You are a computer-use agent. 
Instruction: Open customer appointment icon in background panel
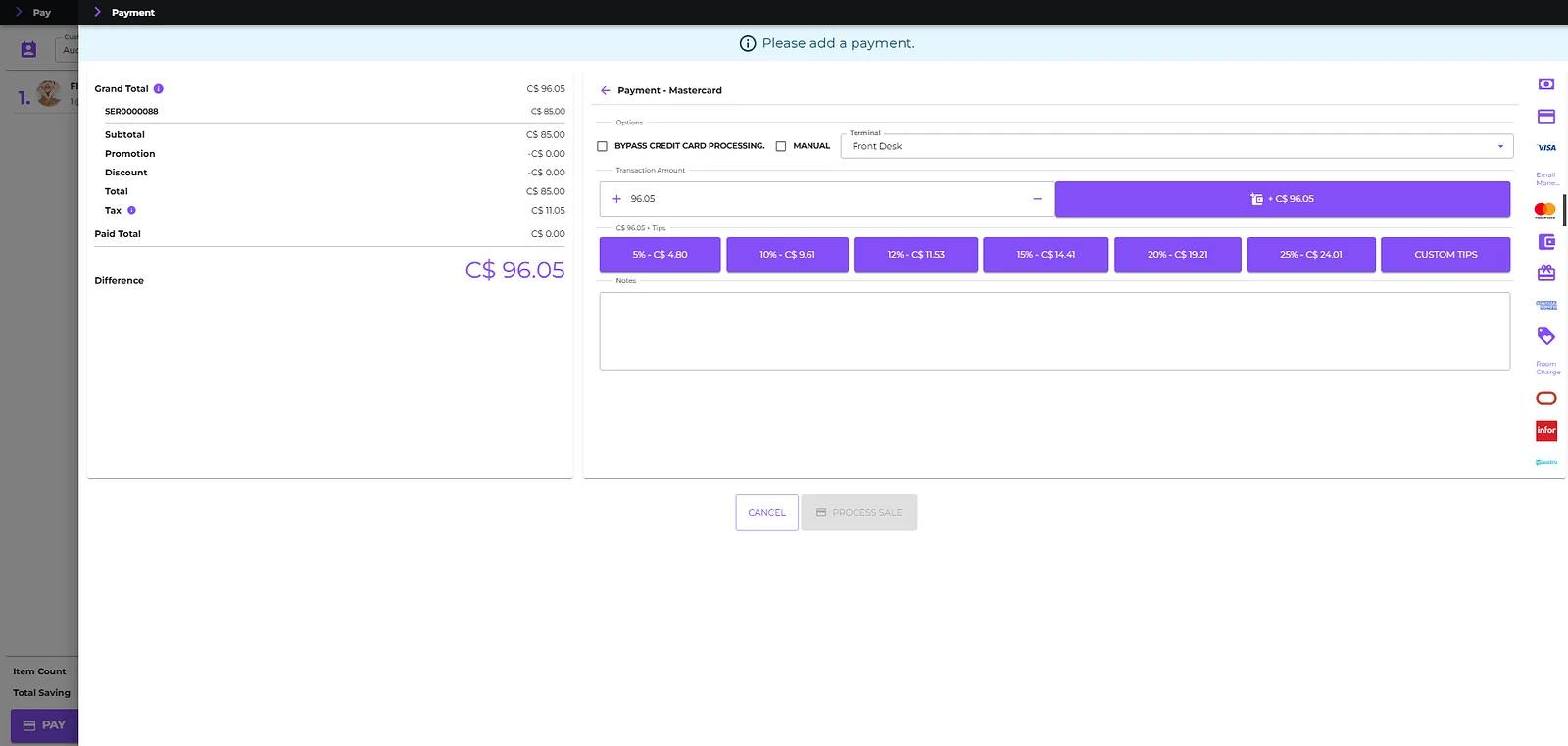28,49
